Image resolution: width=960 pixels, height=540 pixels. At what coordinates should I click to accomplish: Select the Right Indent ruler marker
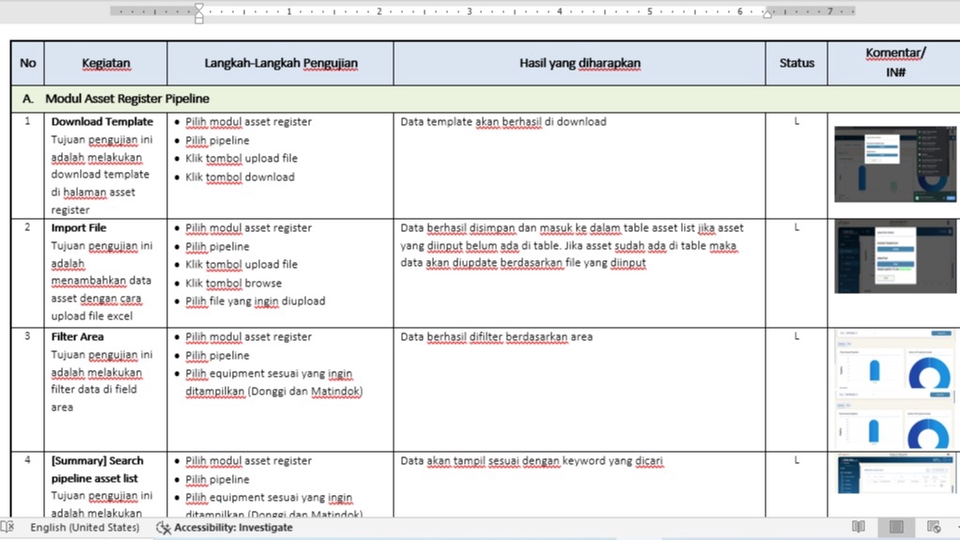[x=767, y=13]
